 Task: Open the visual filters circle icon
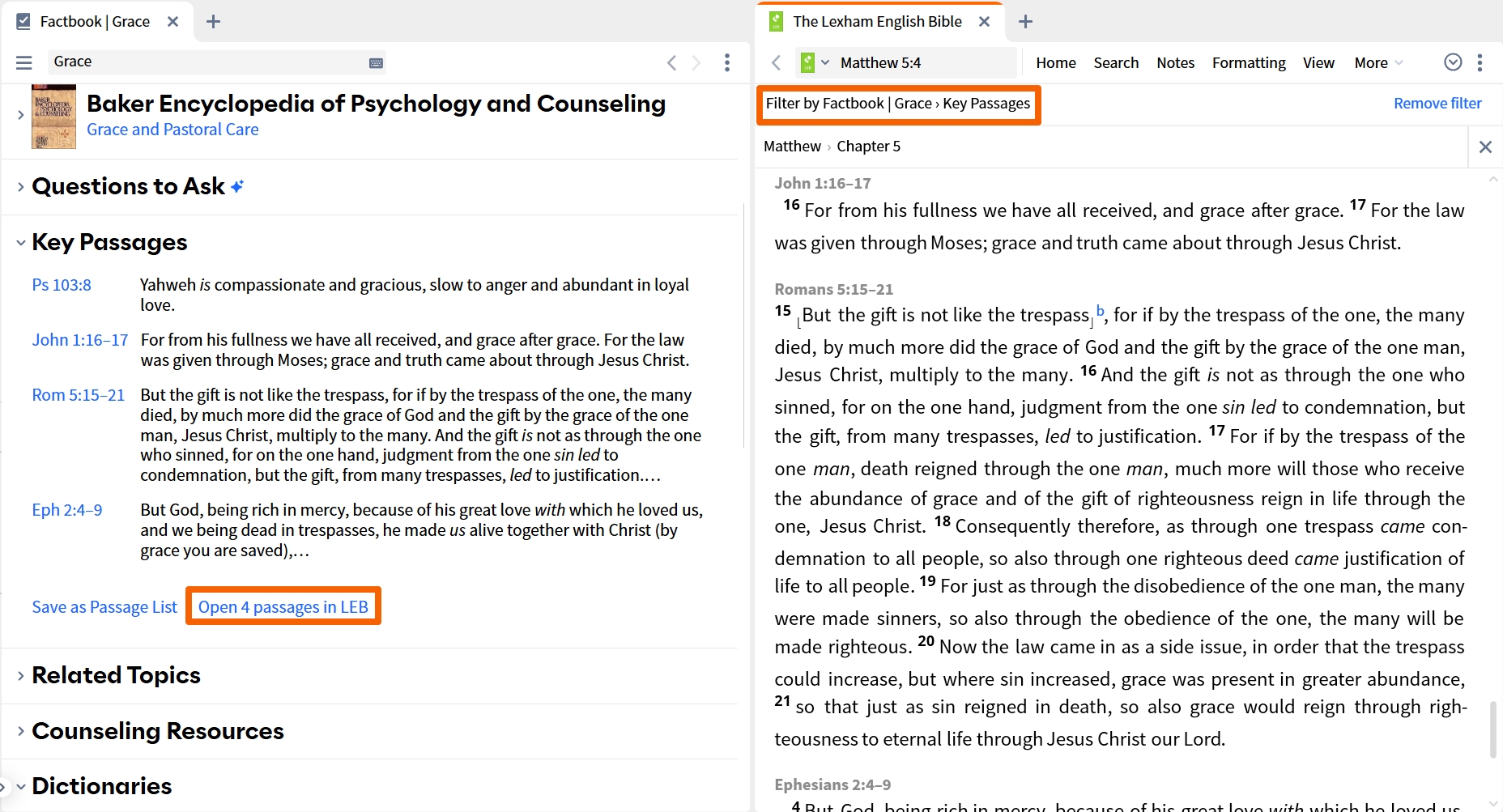(x=1454, y=62)
